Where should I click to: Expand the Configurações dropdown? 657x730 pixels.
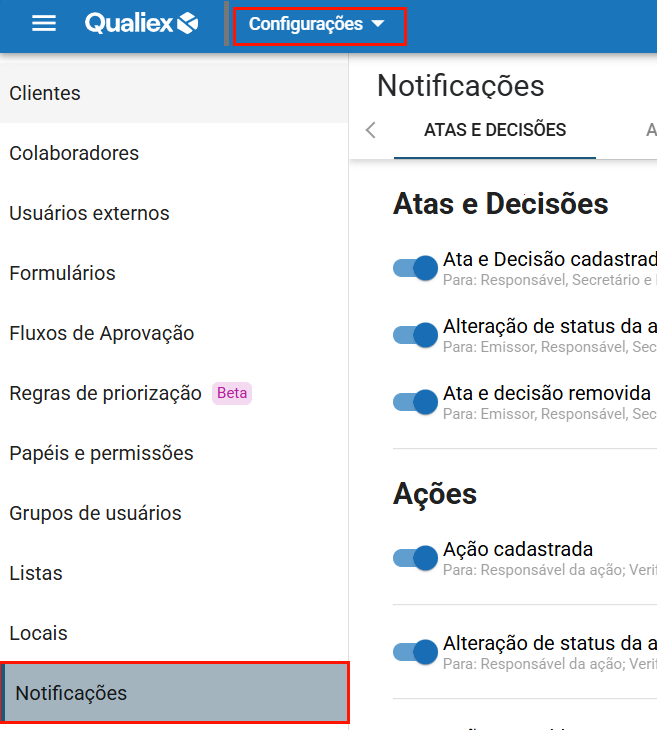[x=317, y=25]
